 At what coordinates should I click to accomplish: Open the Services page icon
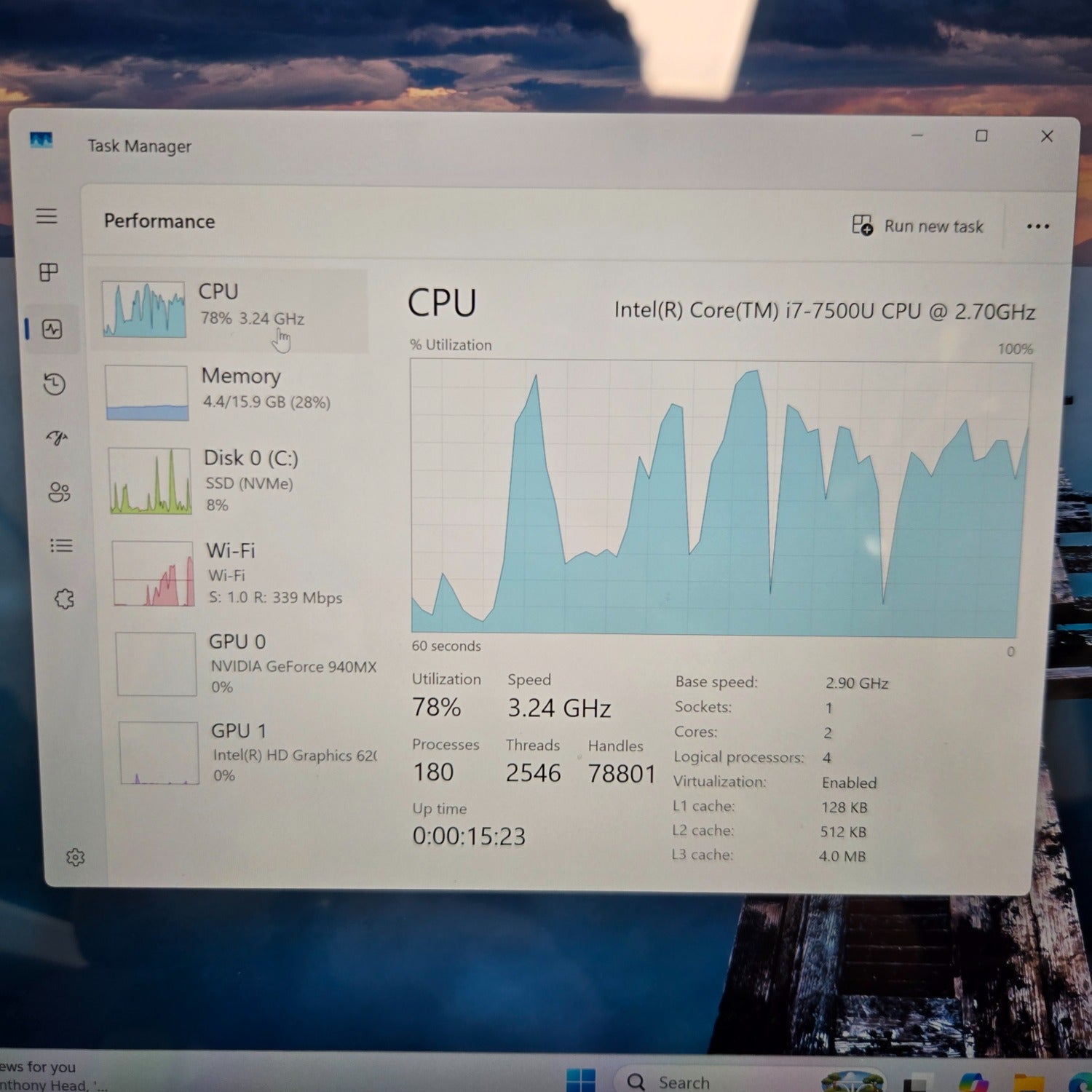(64, 599)
